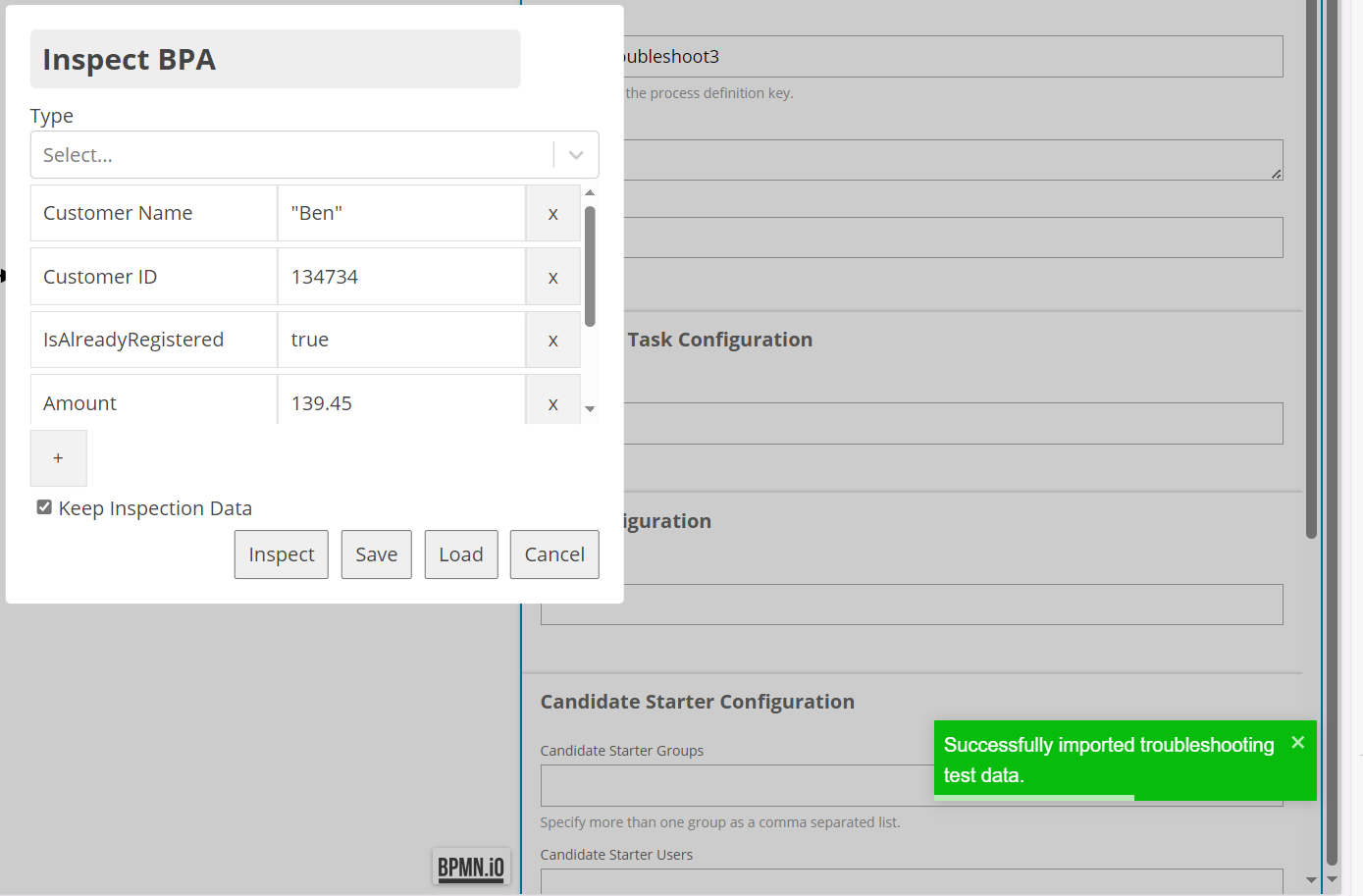
Task: Open the BPMN.io logo link
Action: 470,867
